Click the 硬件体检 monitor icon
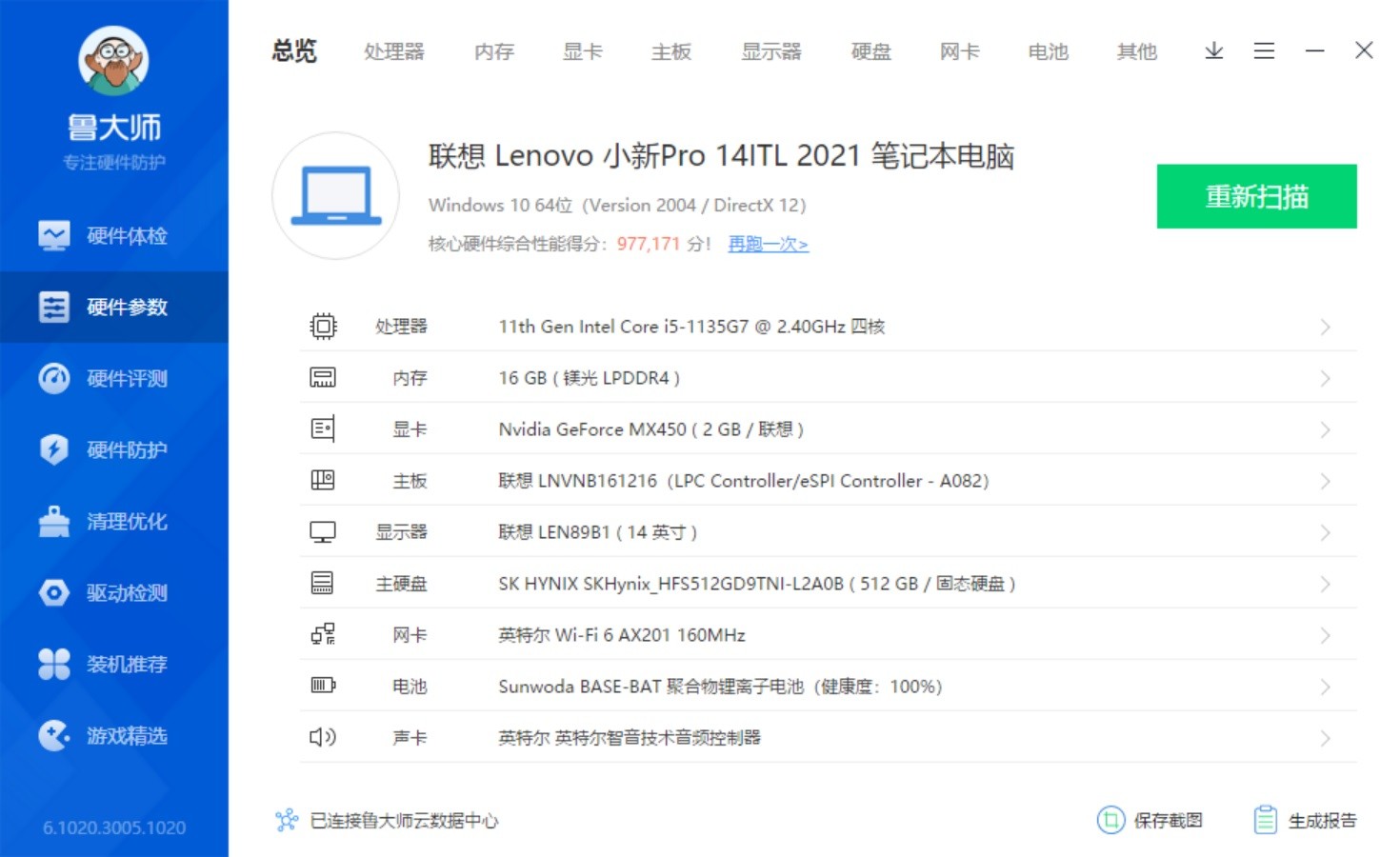This screenshot has height=857, width=1400. [54, 235]
